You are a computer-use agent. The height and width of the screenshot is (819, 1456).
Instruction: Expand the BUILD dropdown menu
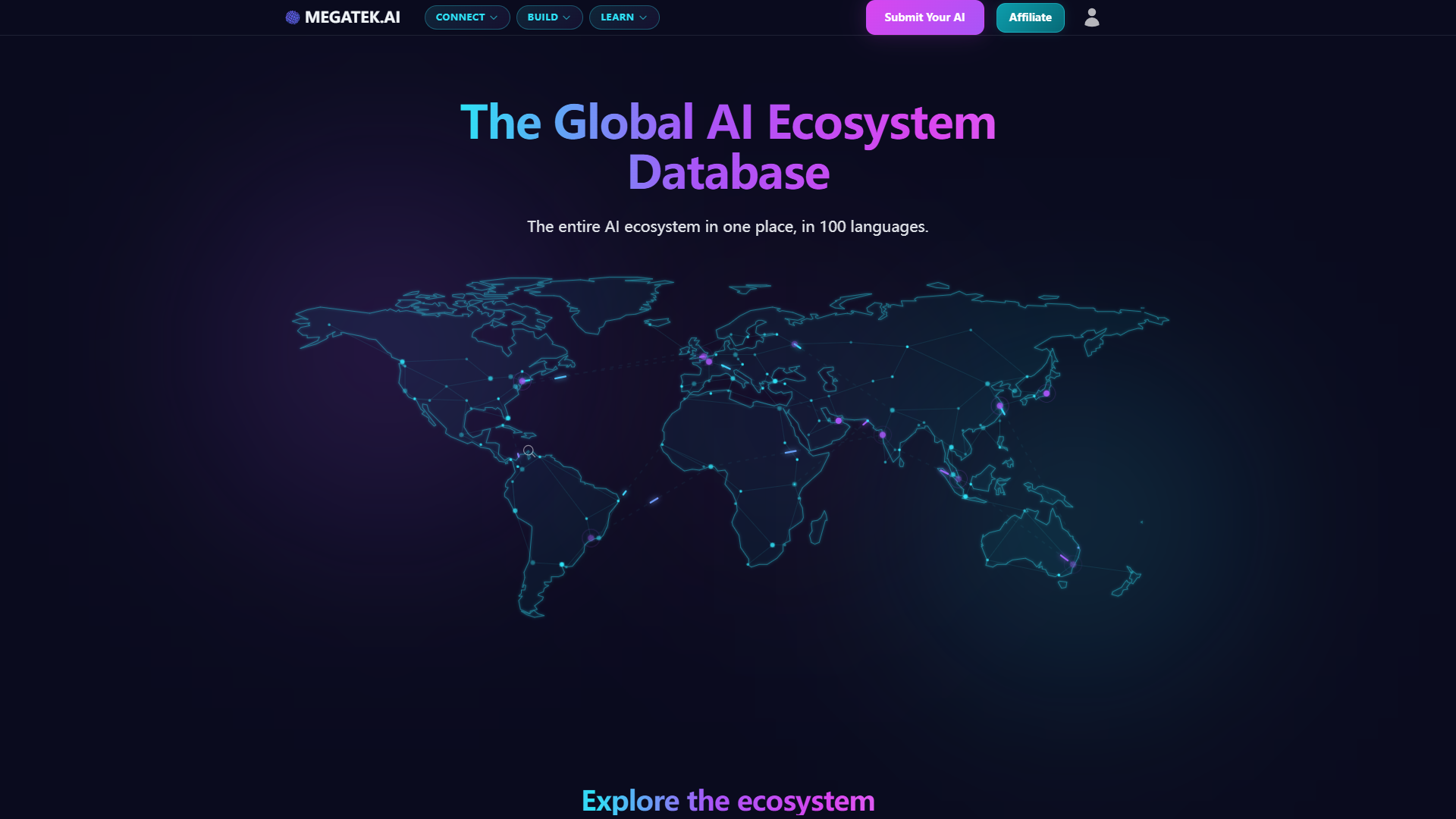[549, 17]
